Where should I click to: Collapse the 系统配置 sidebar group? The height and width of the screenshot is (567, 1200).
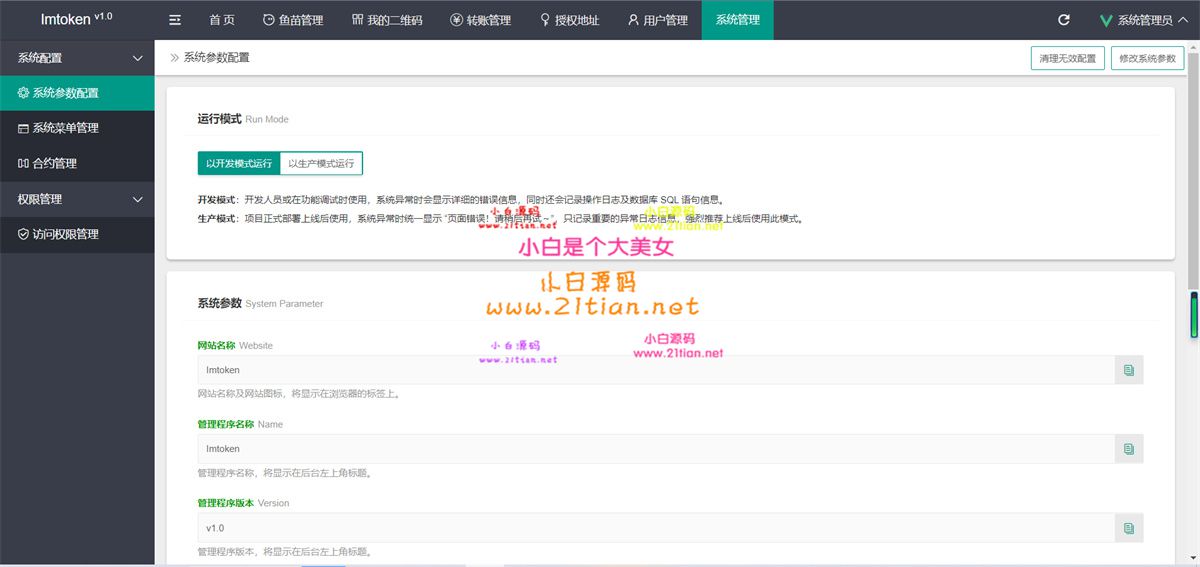click(77, 58)
